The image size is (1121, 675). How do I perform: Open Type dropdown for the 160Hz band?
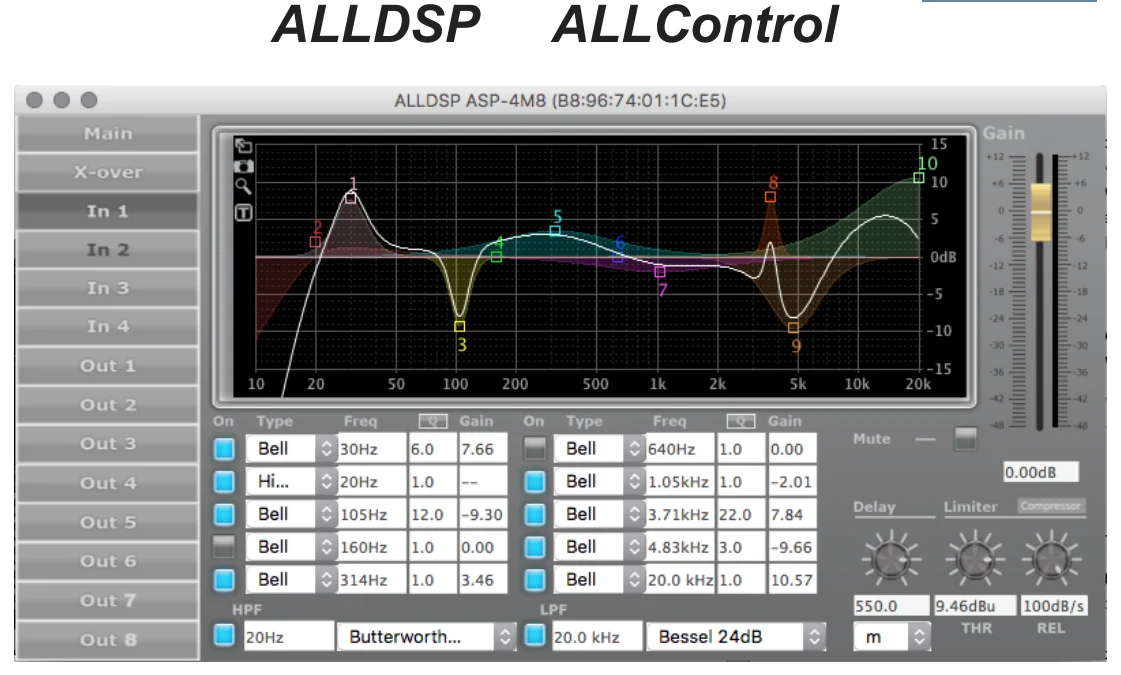coord(290,547)
